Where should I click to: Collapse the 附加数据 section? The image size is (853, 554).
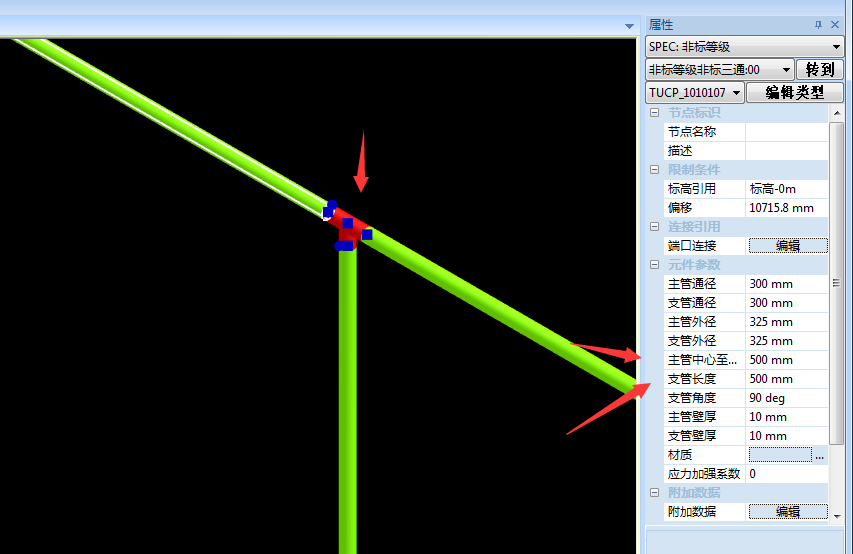point(653,493)
